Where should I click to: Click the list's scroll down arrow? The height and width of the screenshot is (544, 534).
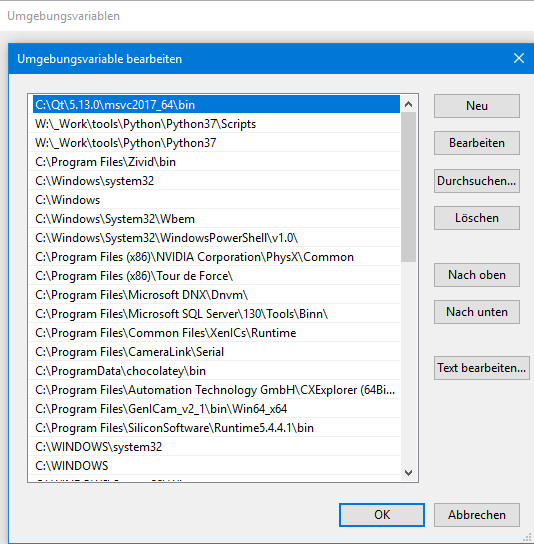408,473
